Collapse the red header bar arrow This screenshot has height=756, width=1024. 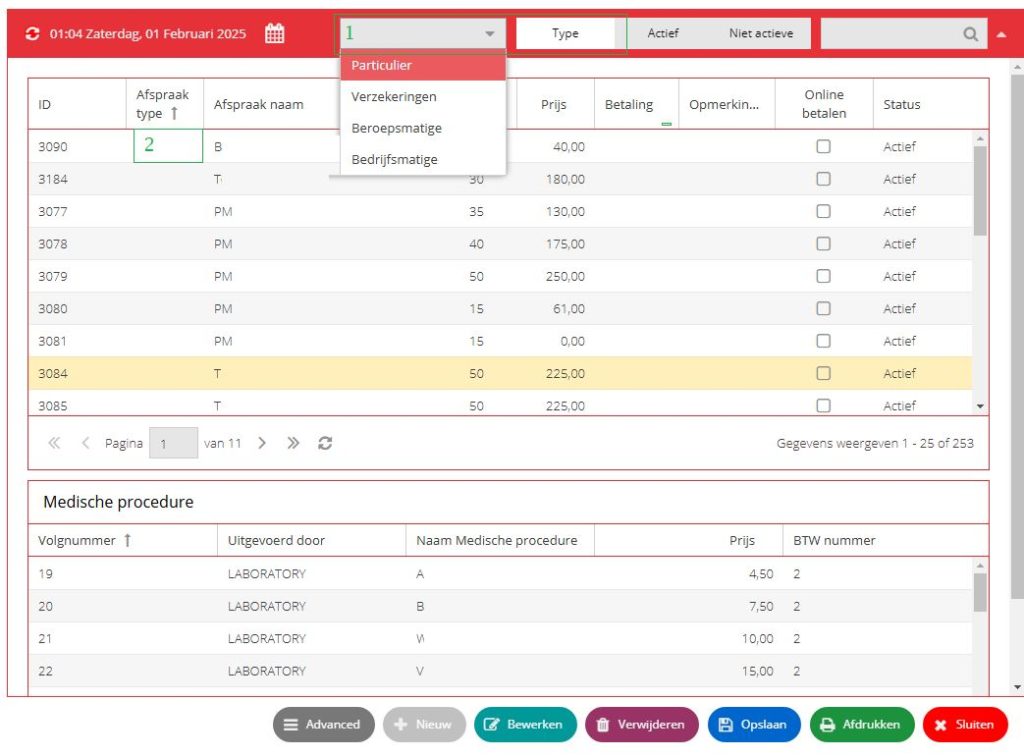pos(1001,34)
